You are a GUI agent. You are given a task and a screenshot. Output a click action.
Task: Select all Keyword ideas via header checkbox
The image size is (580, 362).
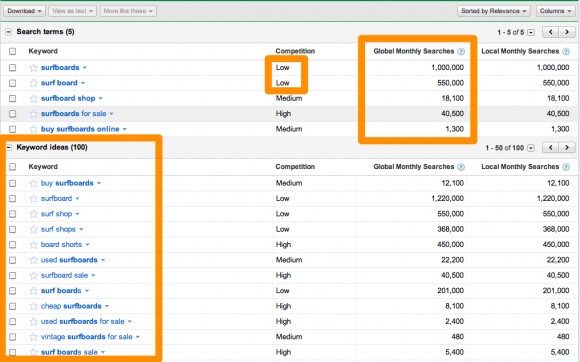coord(13,167)
